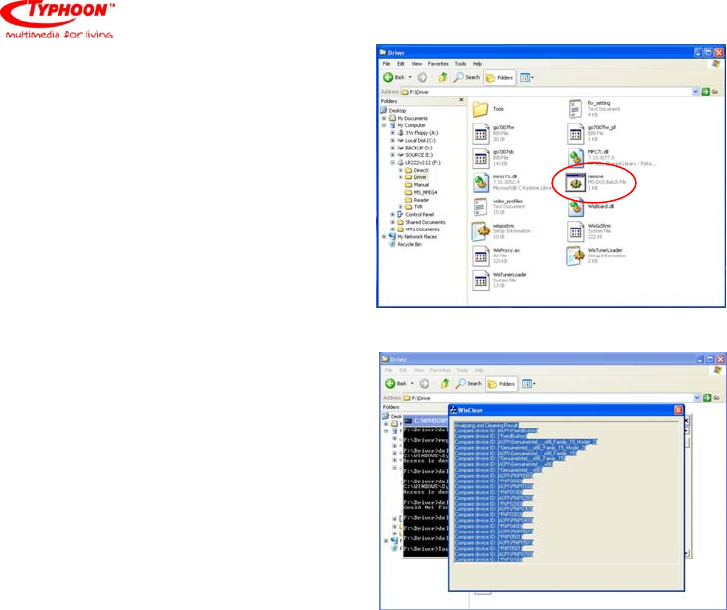Expand SOURCE (E:) node
The height and width of the screenshot is (610, 727).
click(392, 155)
